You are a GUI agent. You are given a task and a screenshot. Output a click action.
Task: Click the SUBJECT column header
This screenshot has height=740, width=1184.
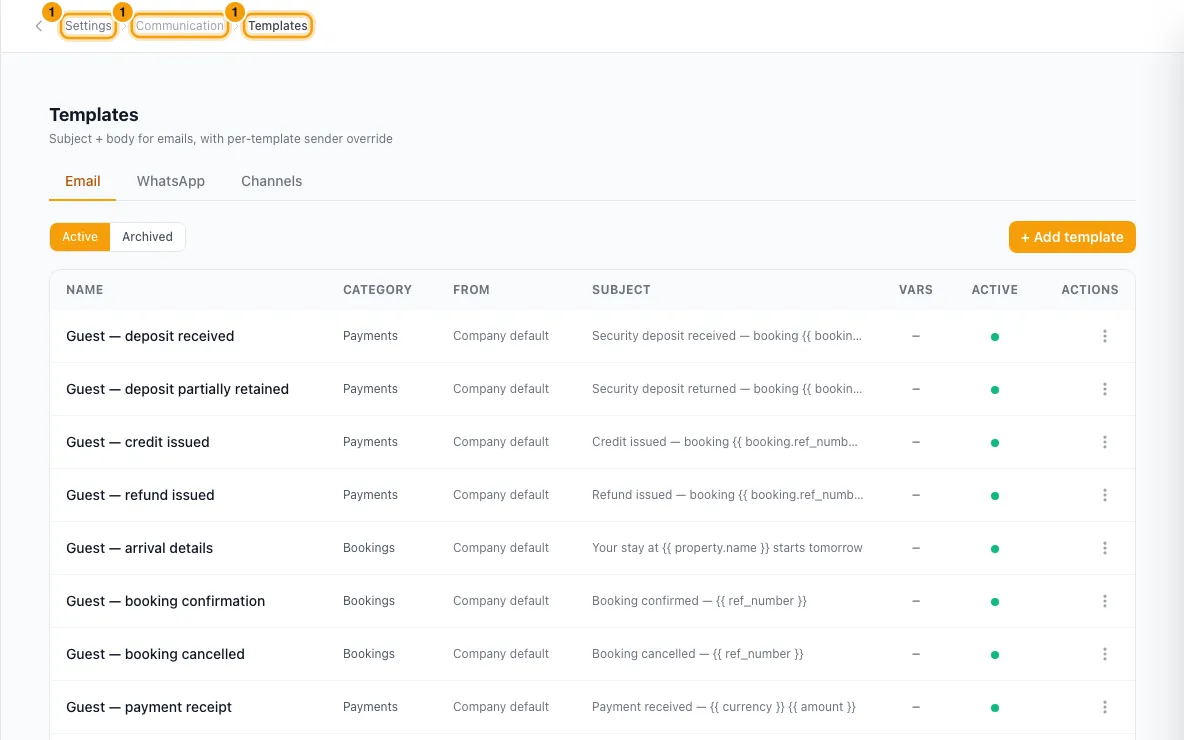click(x=621, y=289)
